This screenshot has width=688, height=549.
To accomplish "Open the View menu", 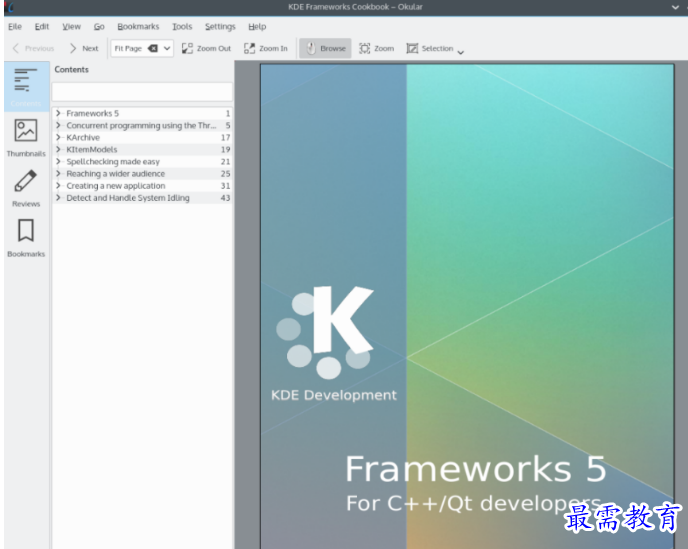I will point(72,27).
